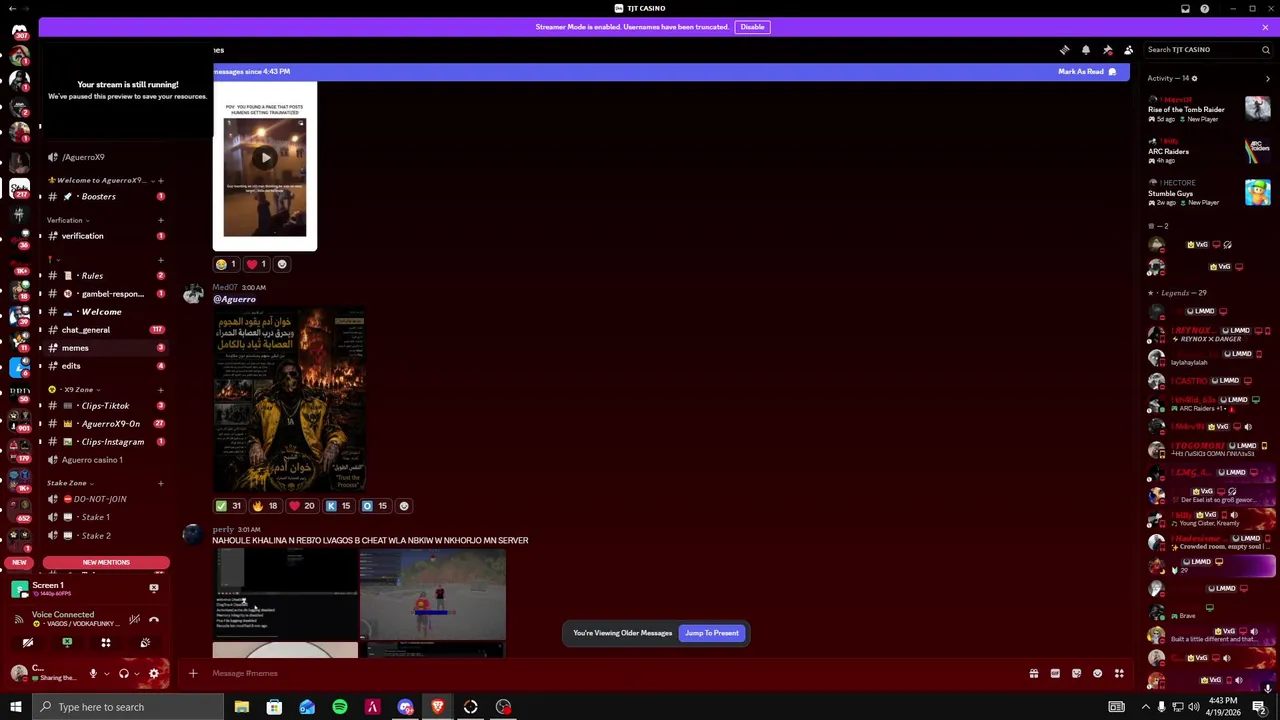Toggle K letter reaction showing 15
This screenshot has height=720, width=1280.
point(338,506)
